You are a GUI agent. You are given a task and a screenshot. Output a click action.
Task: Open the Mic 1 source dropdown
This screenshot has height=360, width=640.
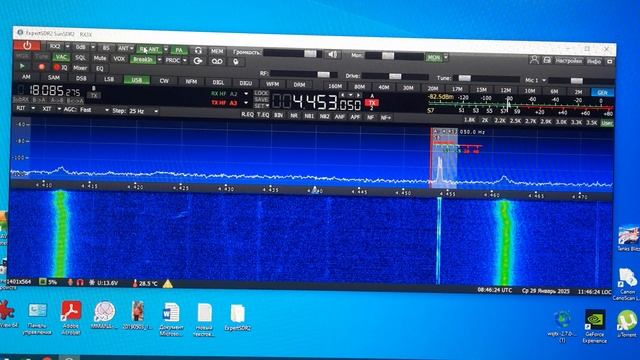(x=536, y=80)
